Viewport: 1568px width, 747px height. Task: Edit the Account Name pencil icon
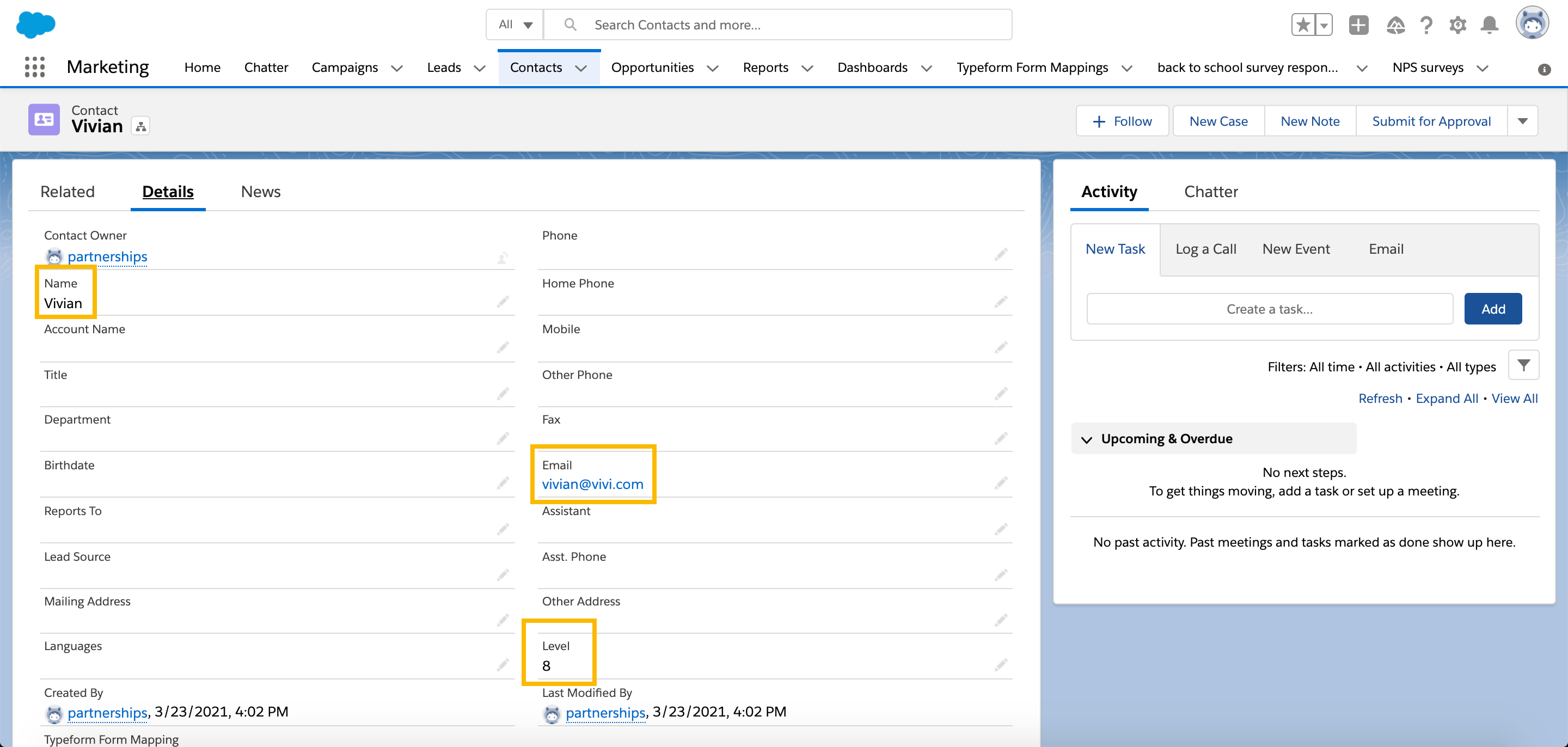(x=503, y=347)
